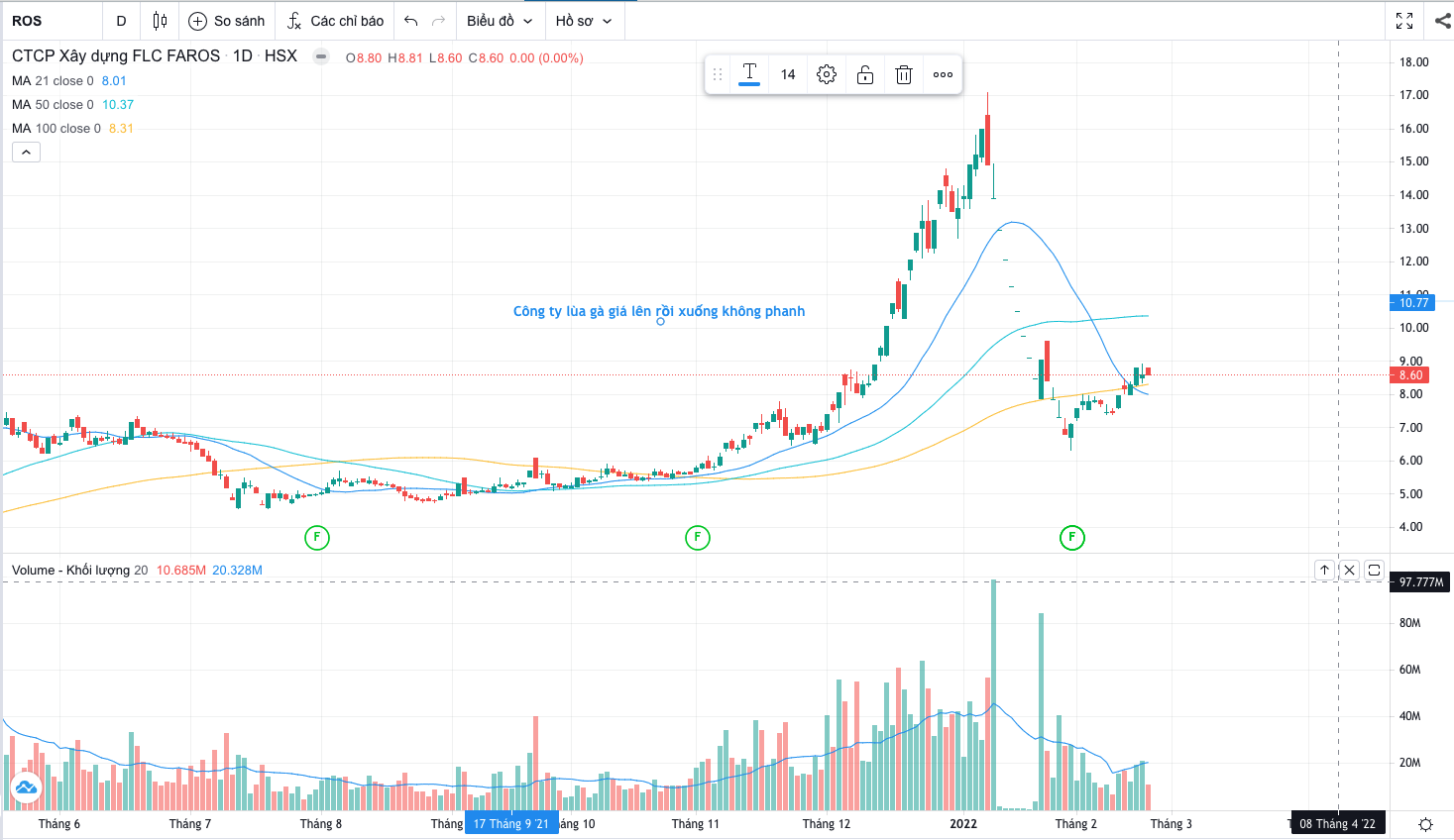
Task: Click the F marker below Tháng 2 candles
Action: click(x=1071, y=538)
